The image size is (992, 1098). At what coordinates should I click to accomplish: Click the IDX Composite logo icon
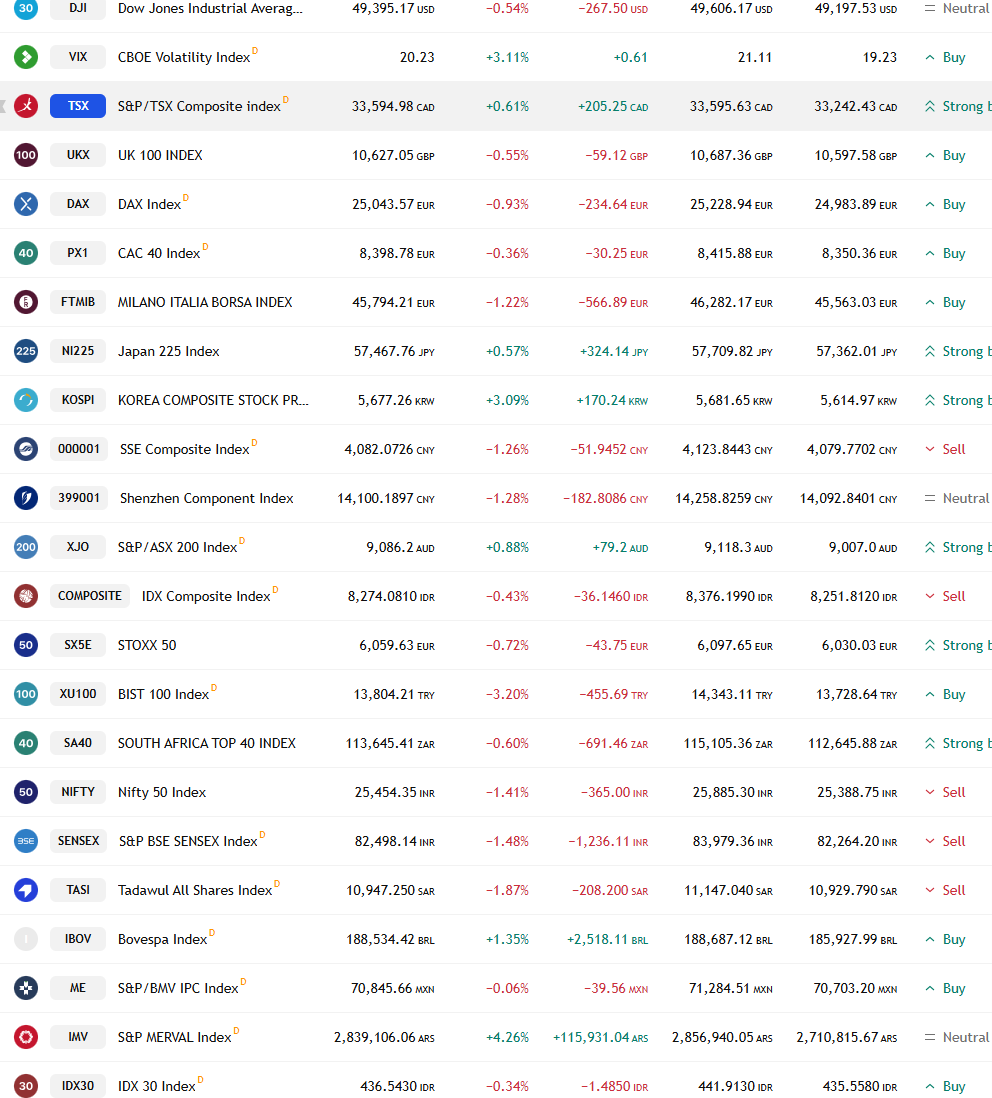(26, 597)
